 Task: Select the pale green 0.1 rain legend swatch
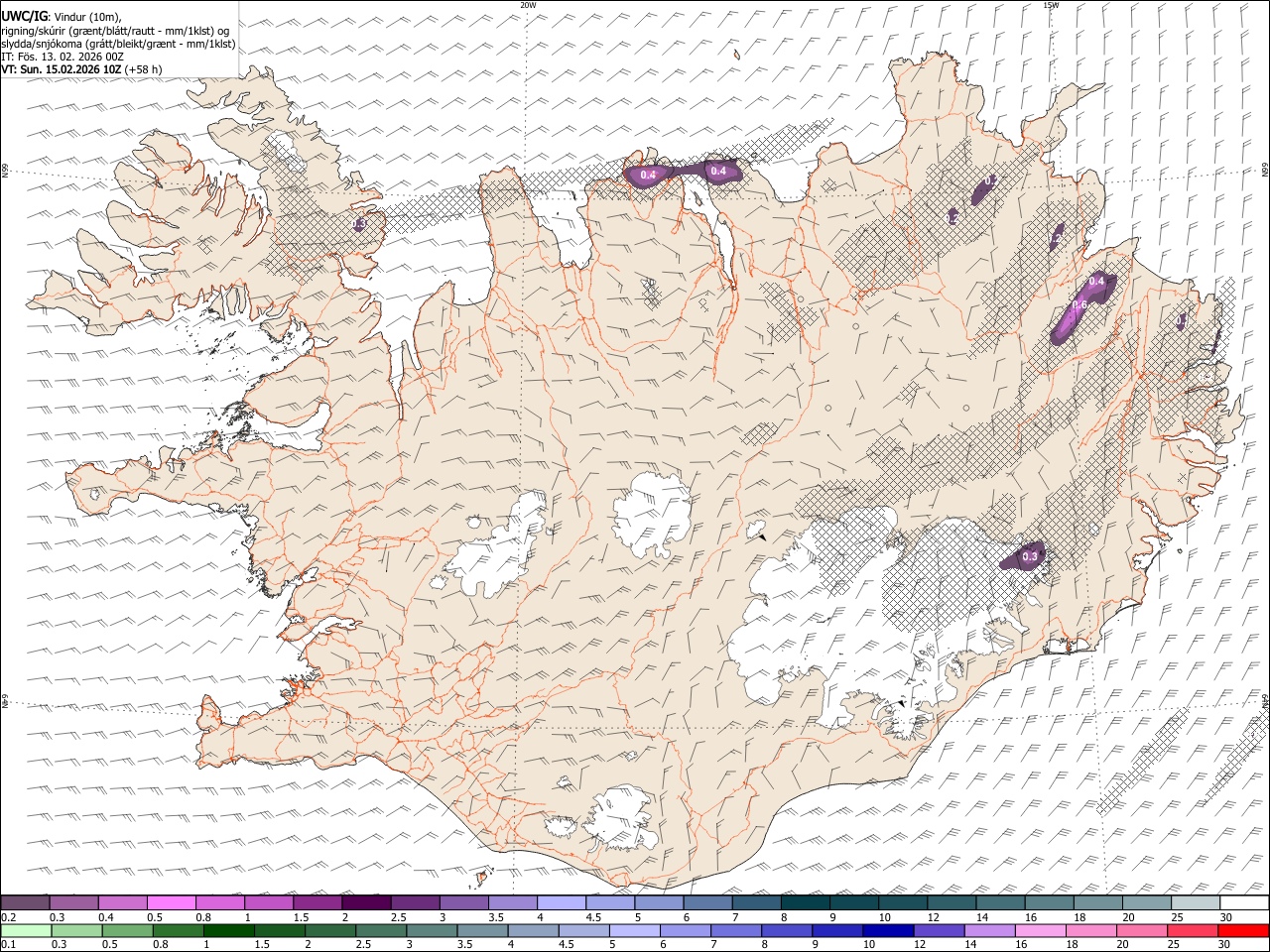click(x=26, y=931)
